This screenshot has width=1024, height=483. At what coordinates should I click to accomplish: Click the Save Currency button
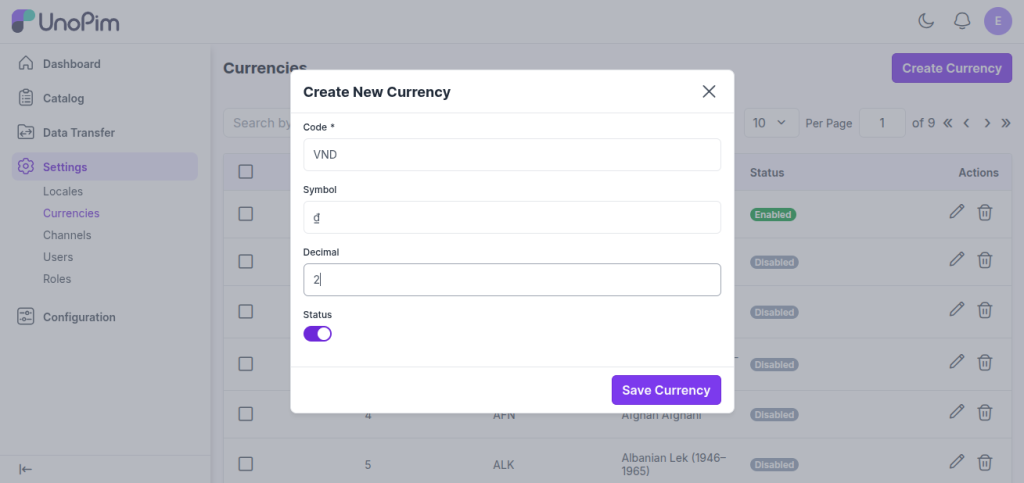[666, 390]
